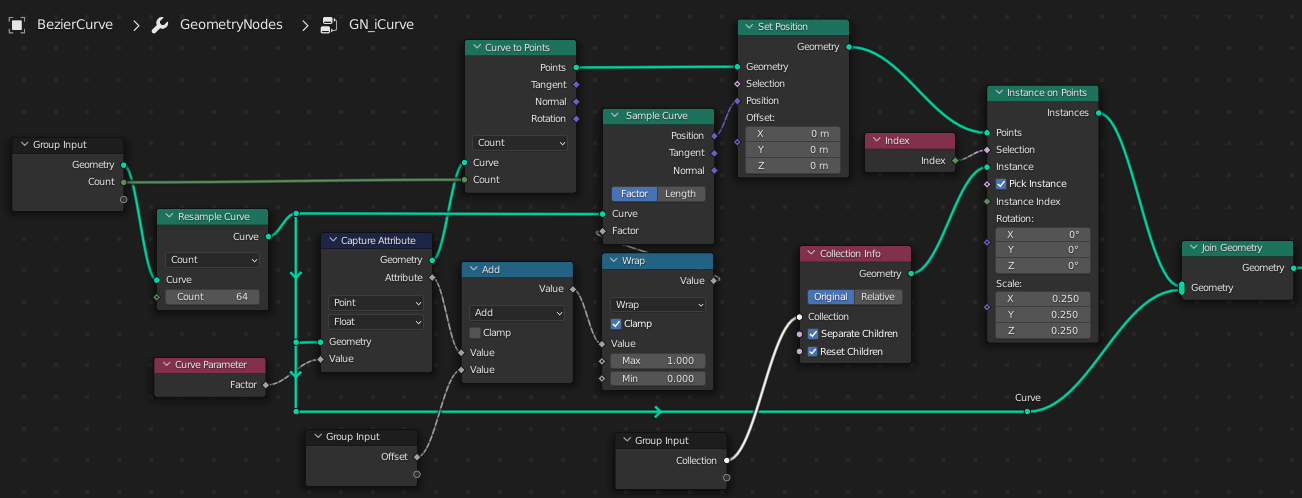Open Count mode dropdown in Curve to Points
Screen dimensions: 1302x498
pyautogui.click(x=520, y=143)
